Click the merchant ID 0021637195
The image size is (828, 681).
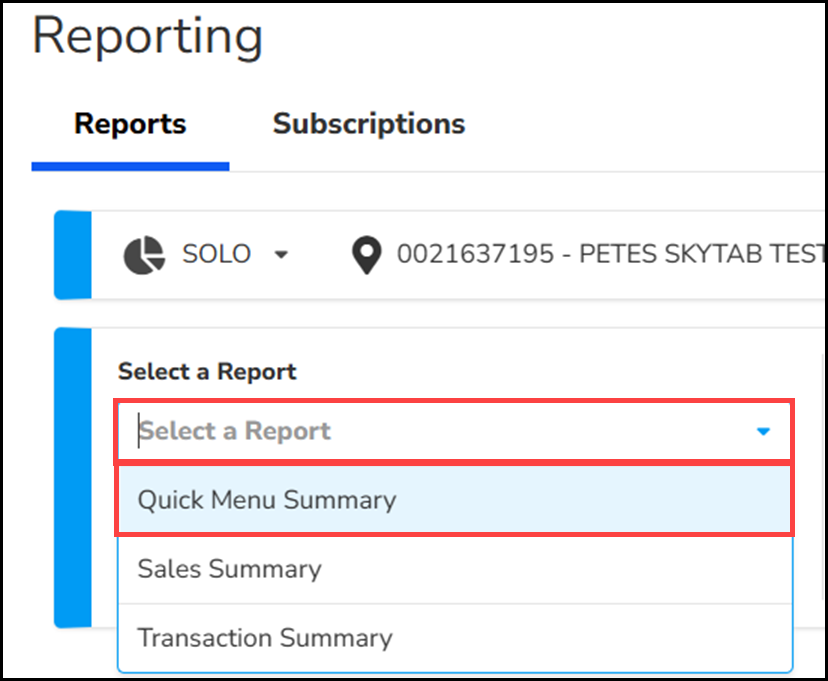click(x=475, y=255)
